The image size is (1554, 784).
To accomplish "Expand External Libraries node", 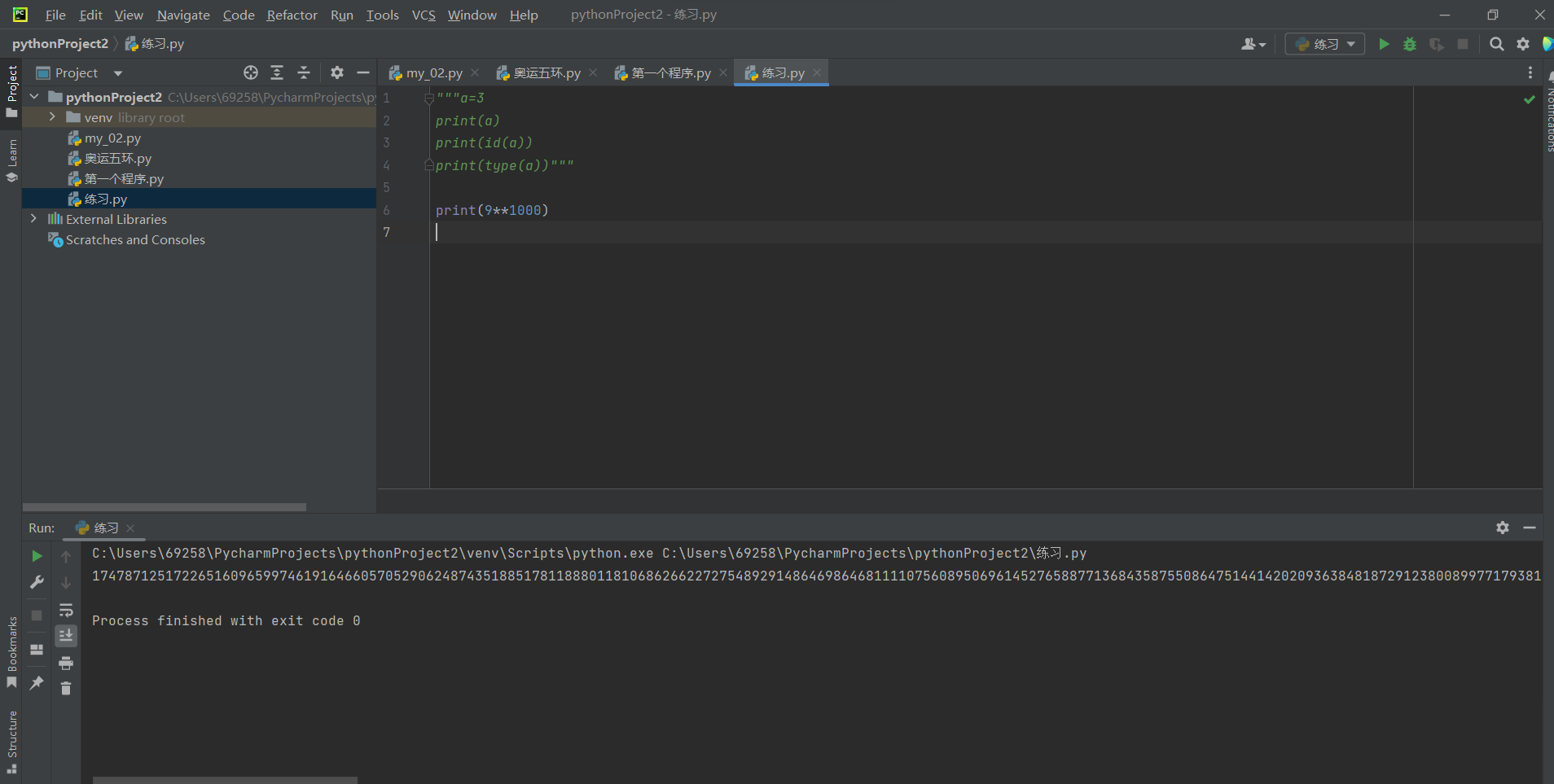I will coord(33,219).
